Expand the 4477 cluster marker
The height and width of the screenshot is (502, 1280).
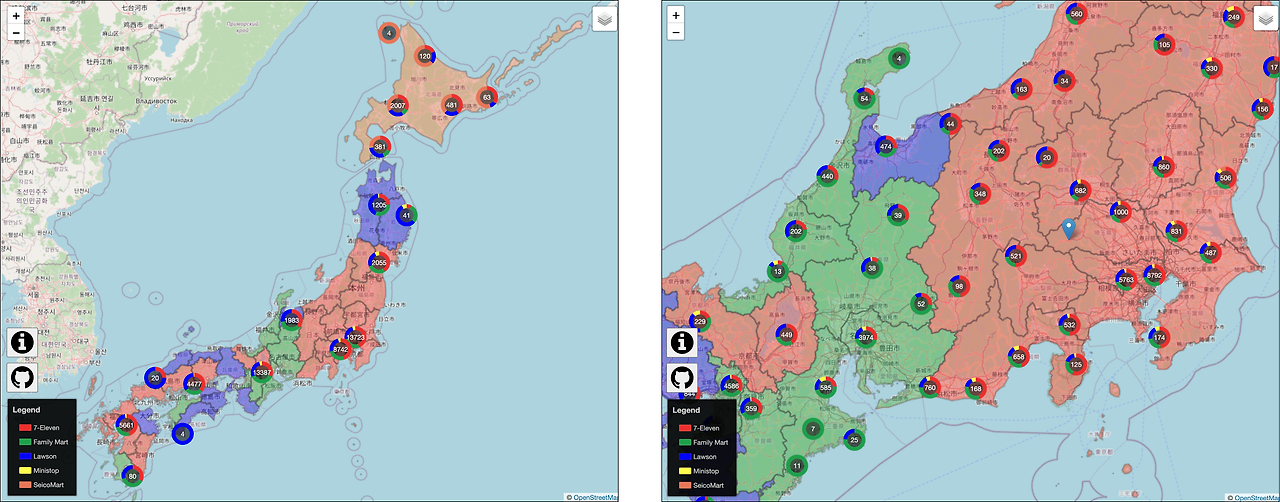tap(195, 383)
